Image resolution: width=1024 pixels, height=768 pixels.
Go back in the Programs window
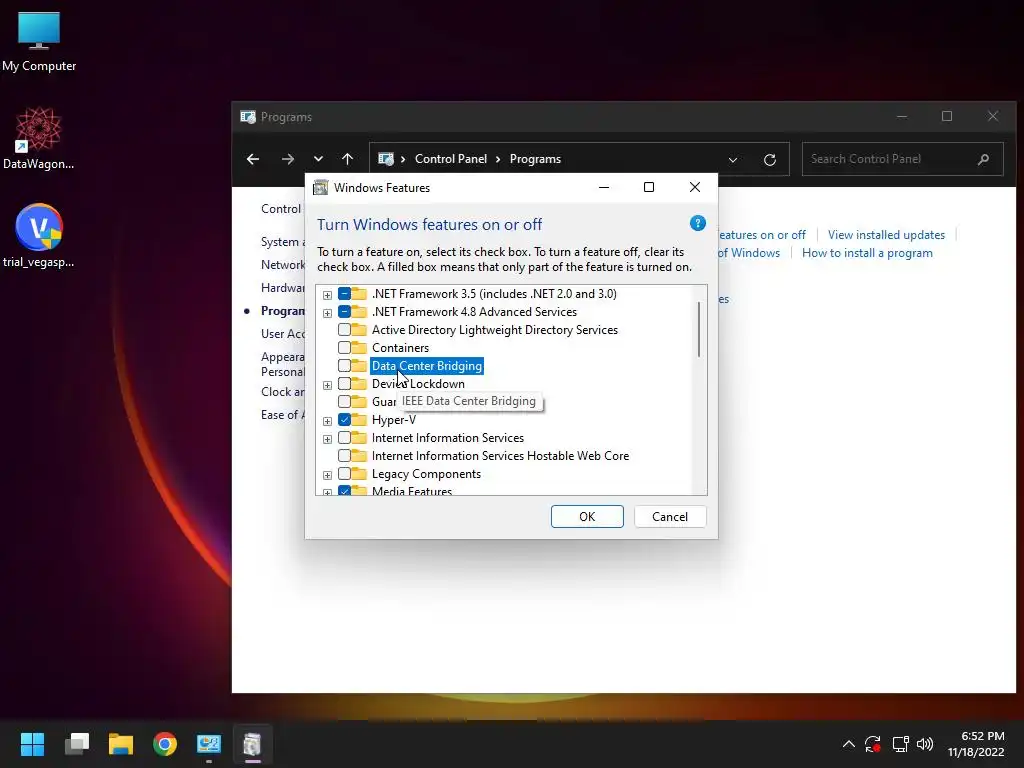point(253,159)
